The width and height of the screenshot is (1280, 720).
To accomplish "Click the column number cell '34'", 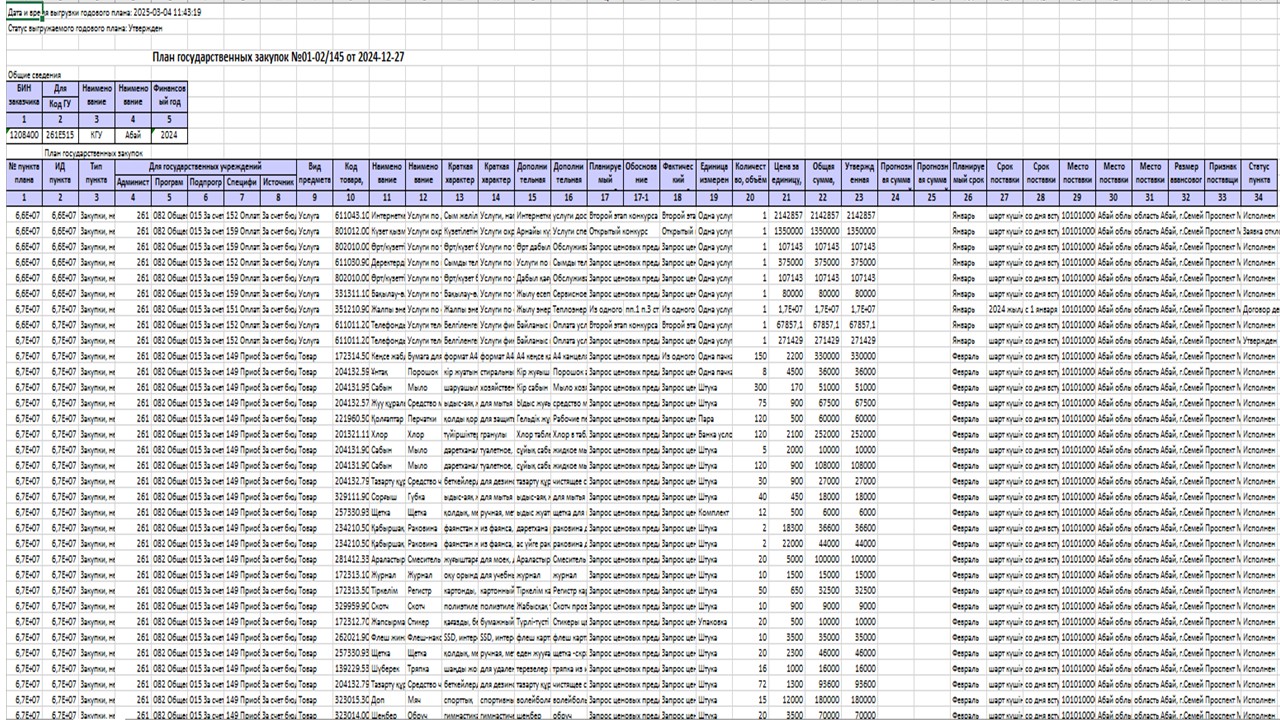I will coord(1259,198).
